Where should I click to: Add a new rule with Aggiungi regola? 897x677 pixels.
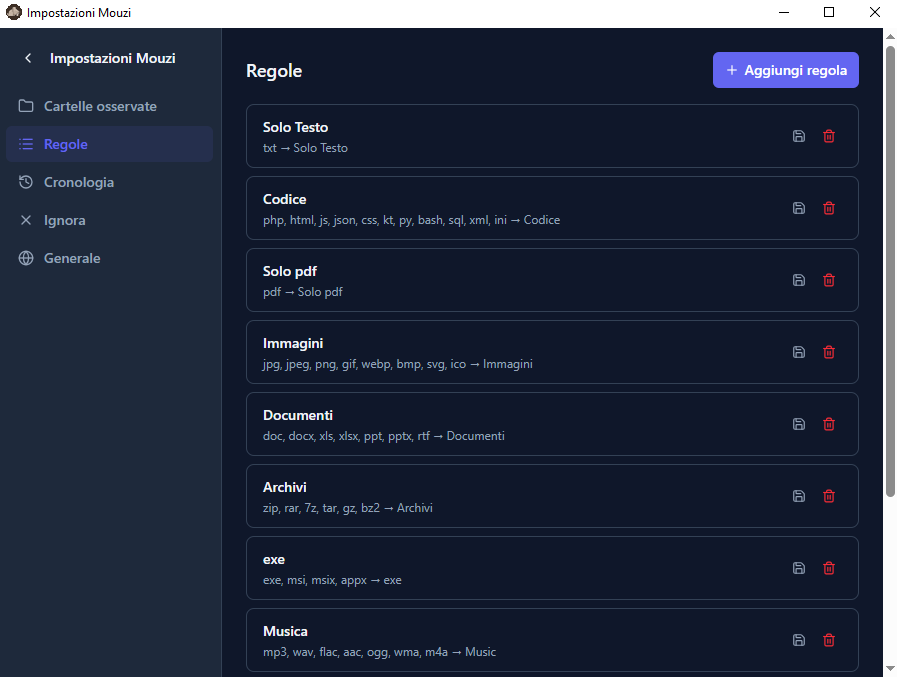(x=785, y=70)
